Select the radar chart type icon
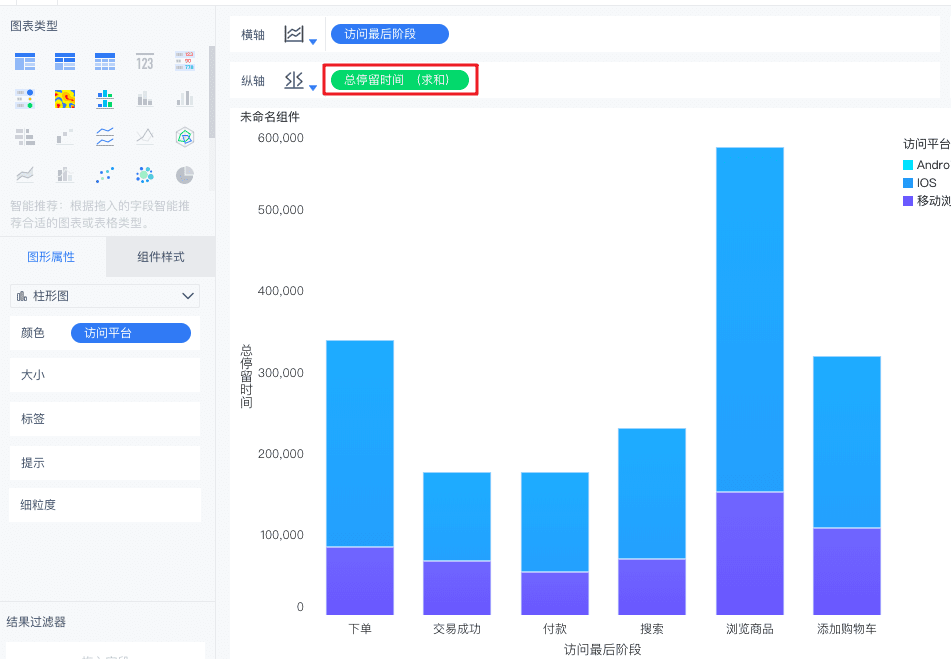The width and height of the screenshot is (951, 659). 184,136
